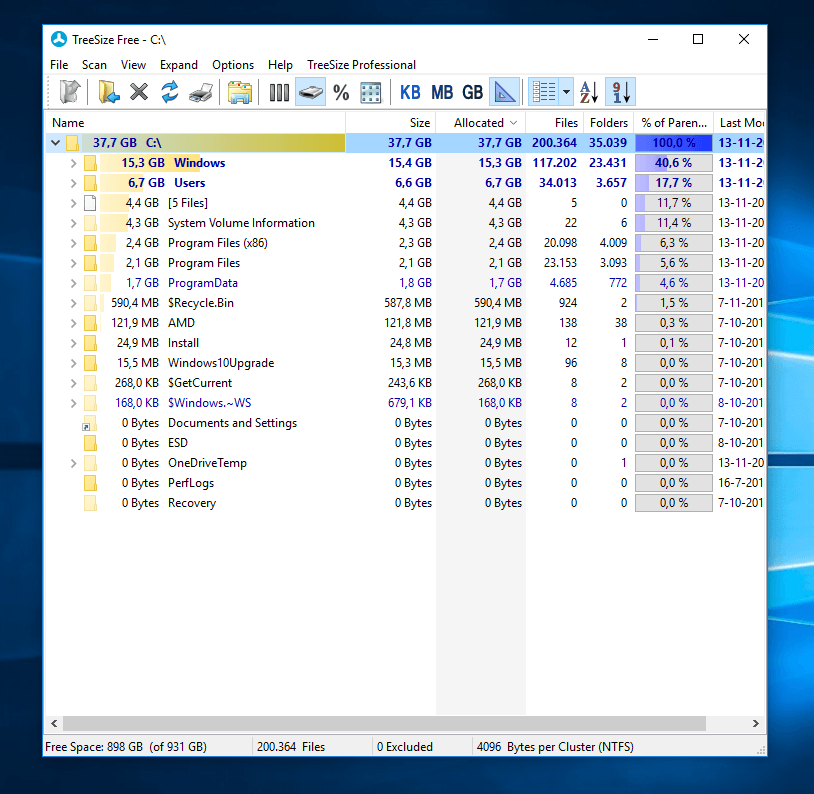Toggle the show columns details icon
This screenshot has height=794, width=814.
click(x=279, y=92)
